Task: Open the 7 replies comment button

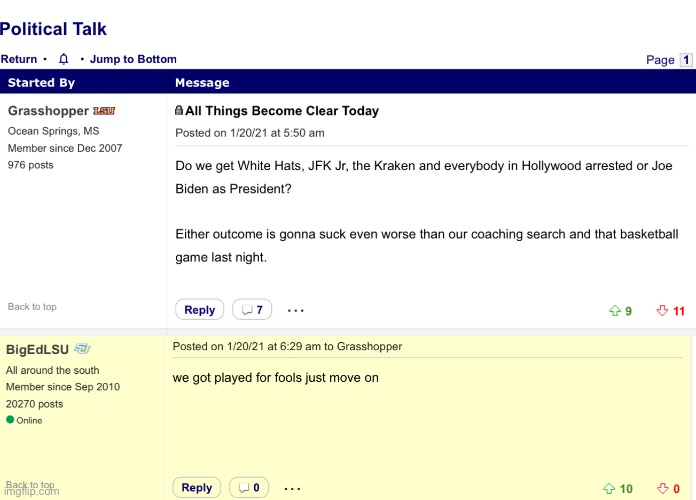Action: tap(253, 310)
